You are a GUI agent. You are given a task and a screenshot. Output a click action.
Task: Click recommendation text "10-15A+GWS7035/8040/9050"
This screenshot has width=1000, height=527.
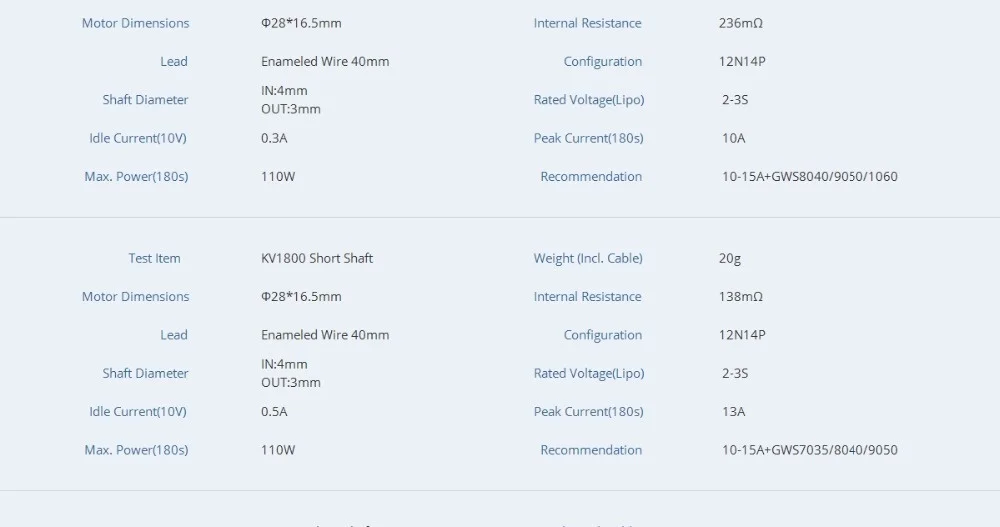810,450
